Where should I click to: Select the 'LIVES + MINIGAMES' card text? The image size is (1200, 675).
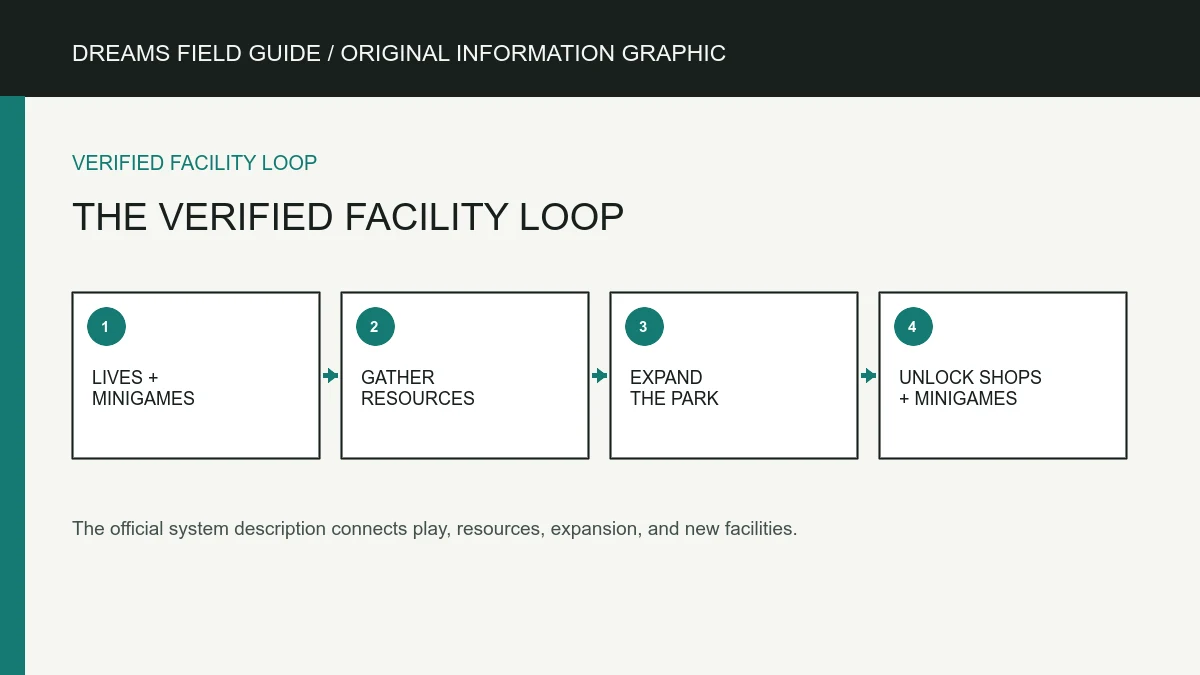(x=143, y=388)
